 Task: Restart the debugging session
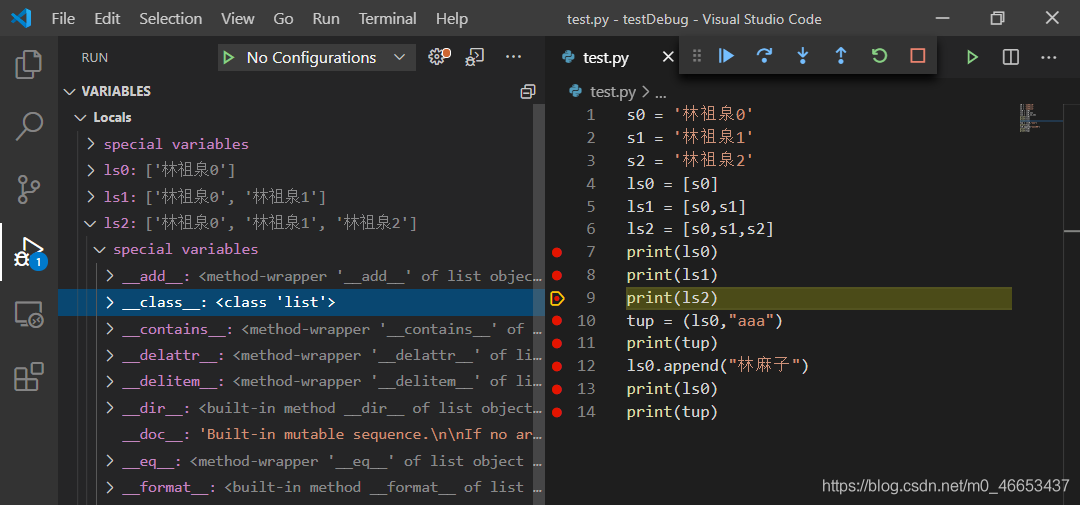tap(879, 56)
